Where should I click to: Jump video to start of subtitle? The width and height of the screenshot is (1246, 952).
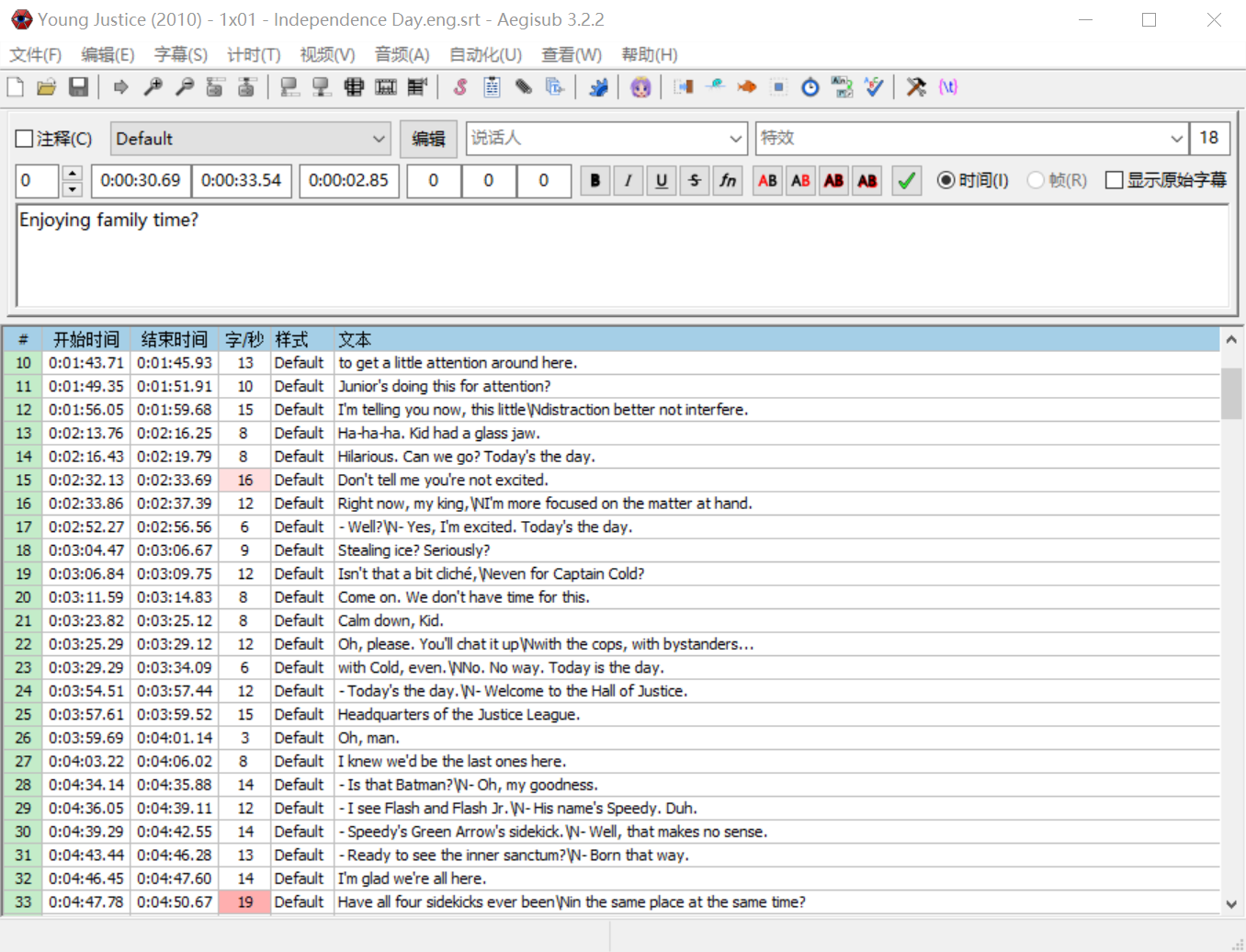pos(216,87)
